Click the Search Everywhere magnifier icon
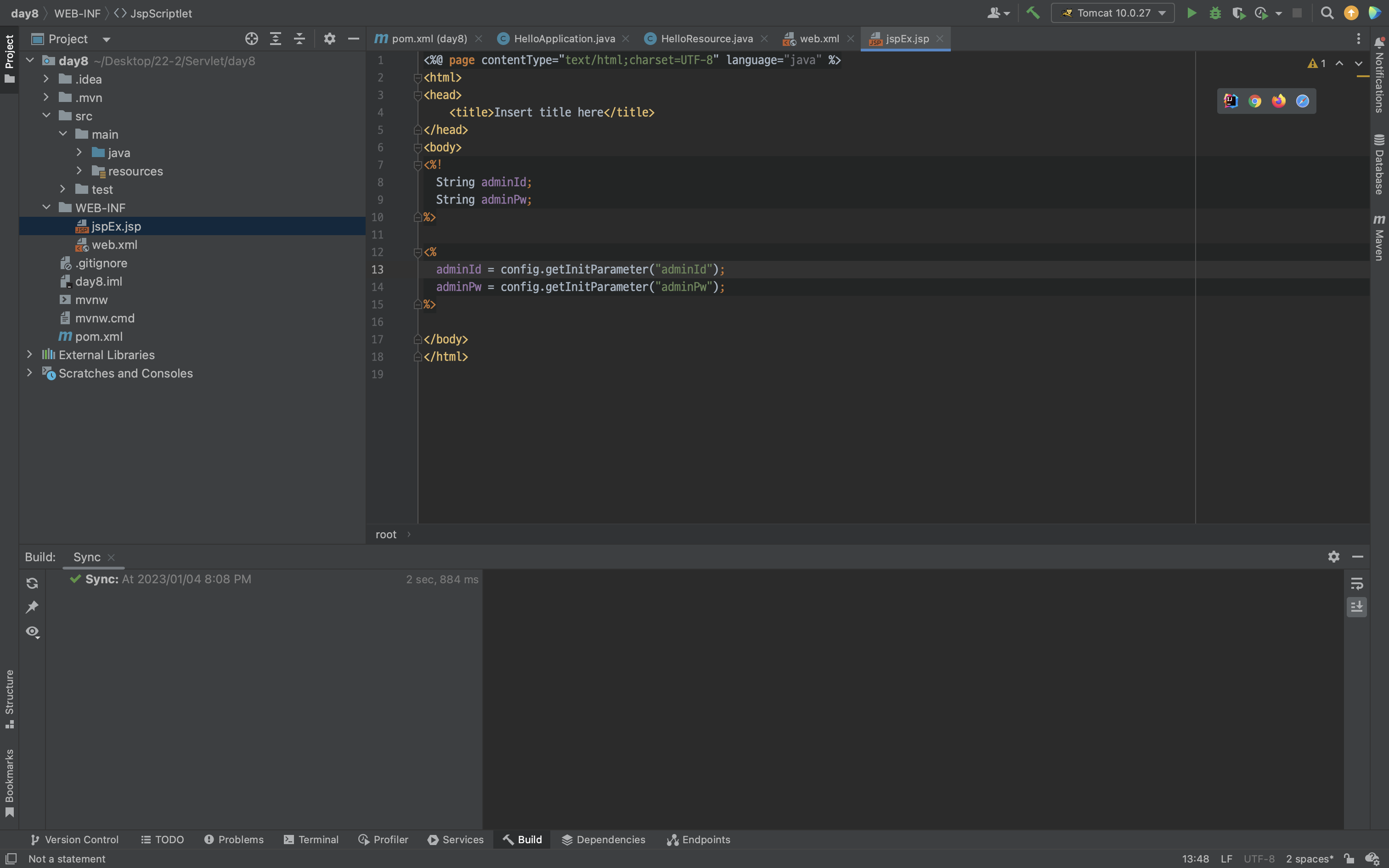The height and width of the screenshot is (868, 1389). coord(1327,13)
